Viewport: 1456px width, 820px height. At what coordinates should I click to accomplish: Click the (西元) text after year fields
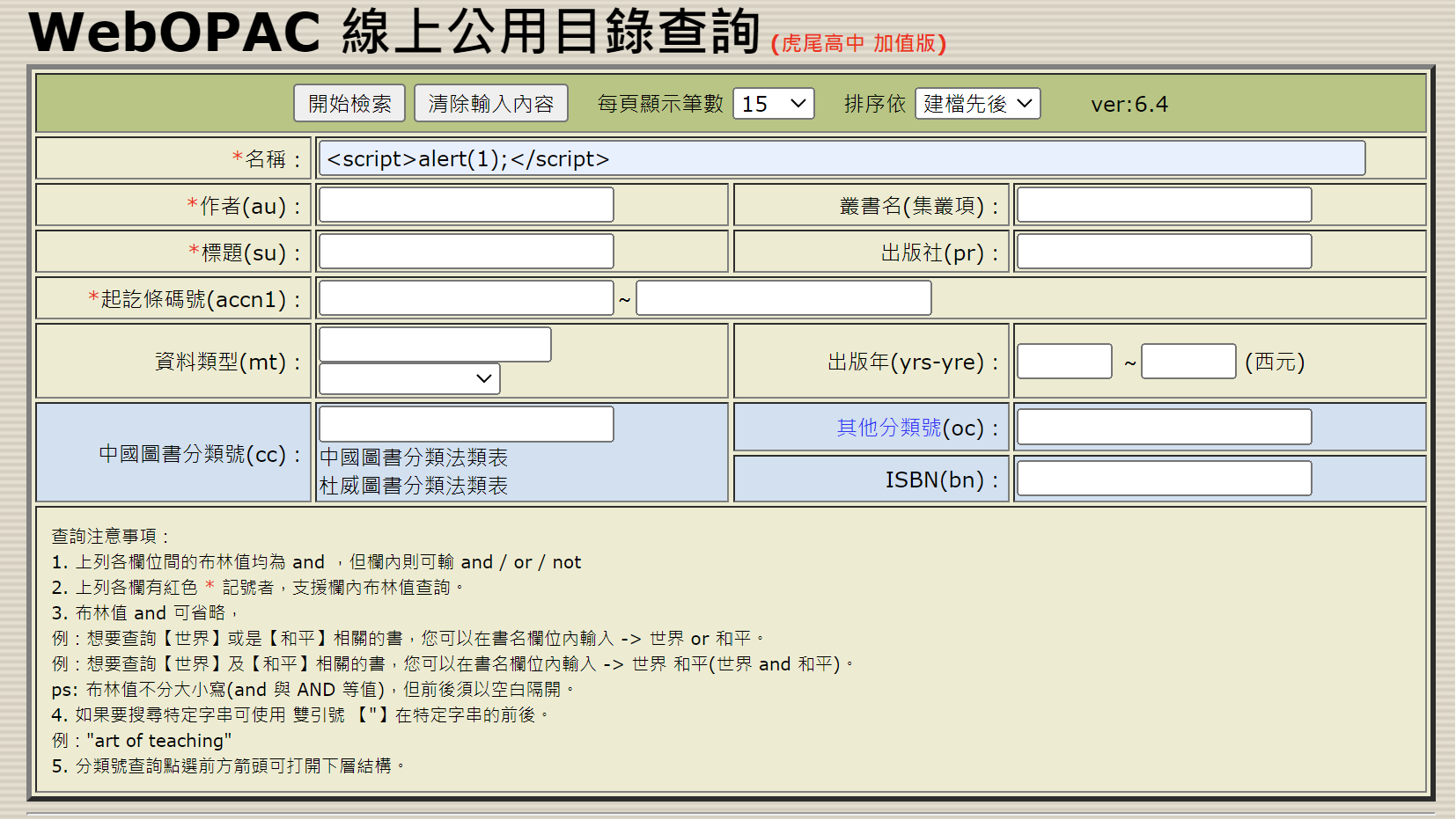pos(1275,362)
